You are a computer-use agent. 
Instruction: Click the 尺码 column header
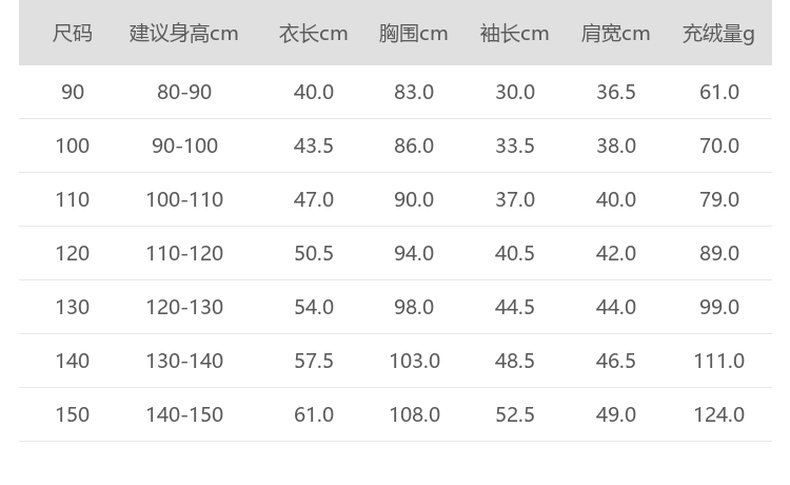72,33
